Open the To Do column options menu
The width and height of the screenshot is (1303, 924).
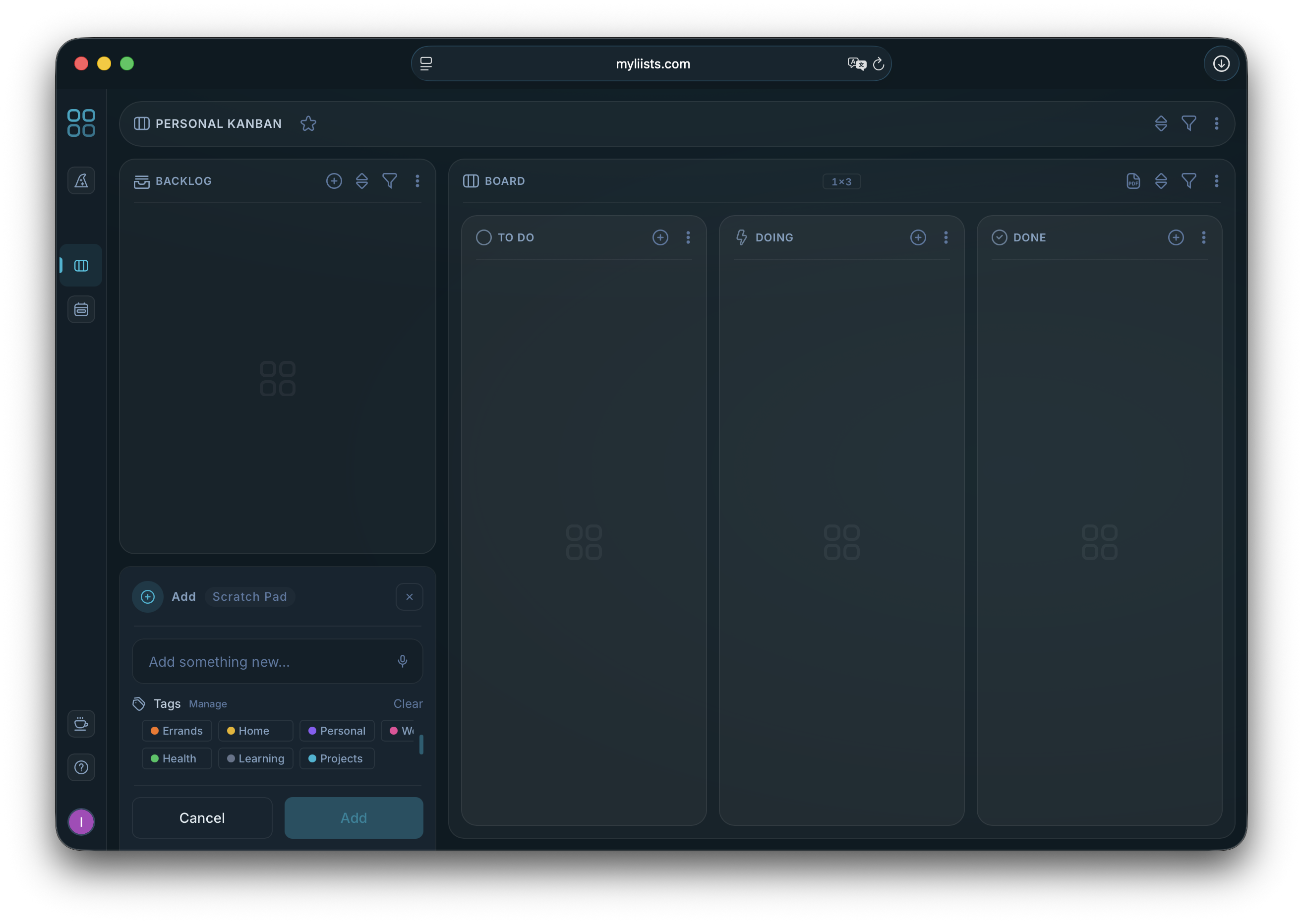(x=689, y=237)
